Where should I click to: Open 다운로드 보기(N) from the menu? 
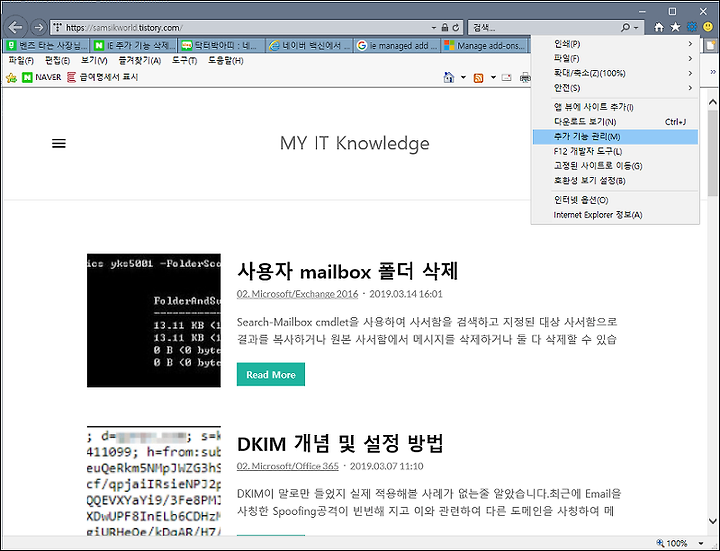(615, 122)
